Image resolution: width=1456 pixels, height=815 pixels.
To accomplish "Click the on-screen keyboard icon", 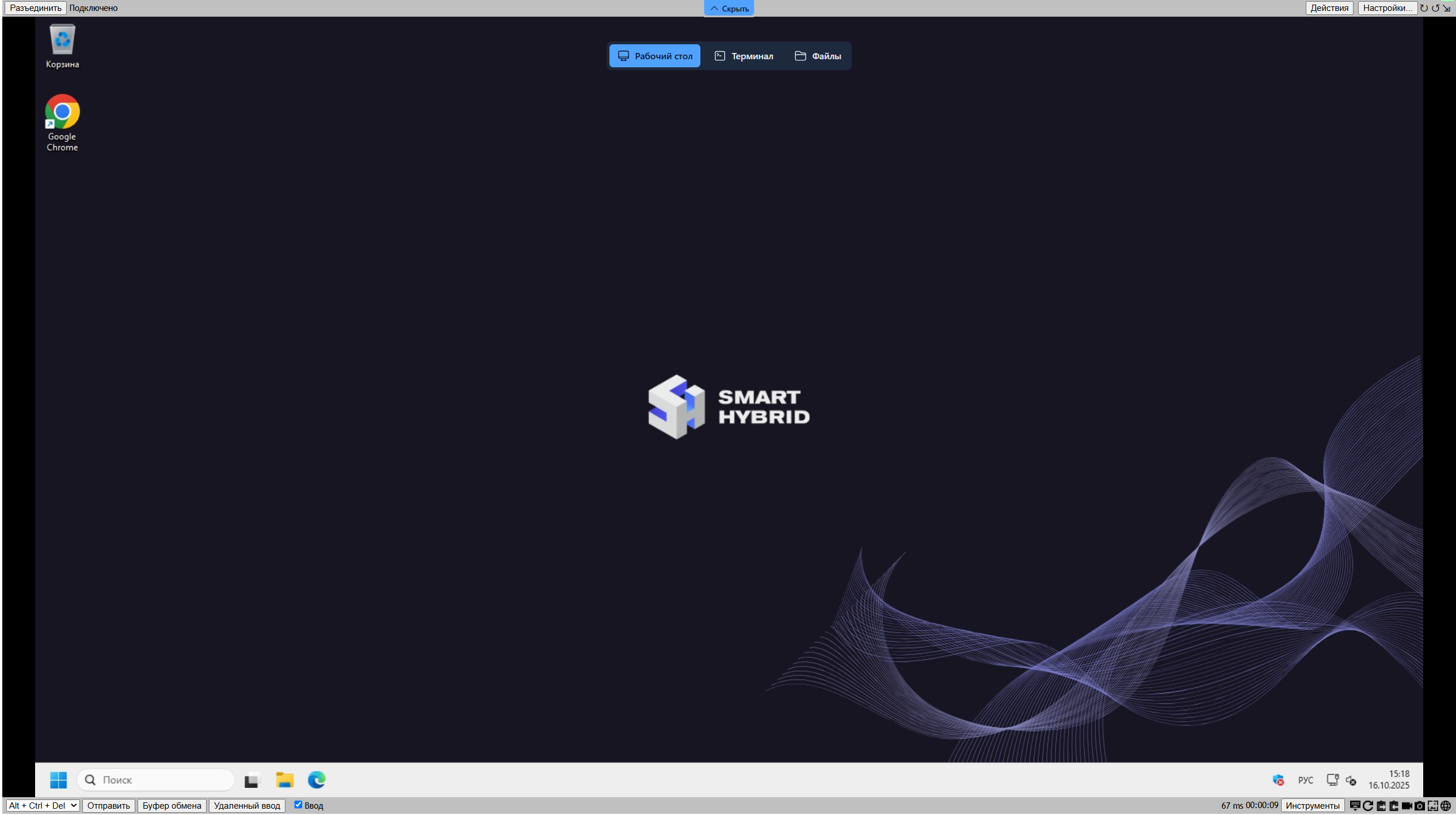I will 1355,806.
